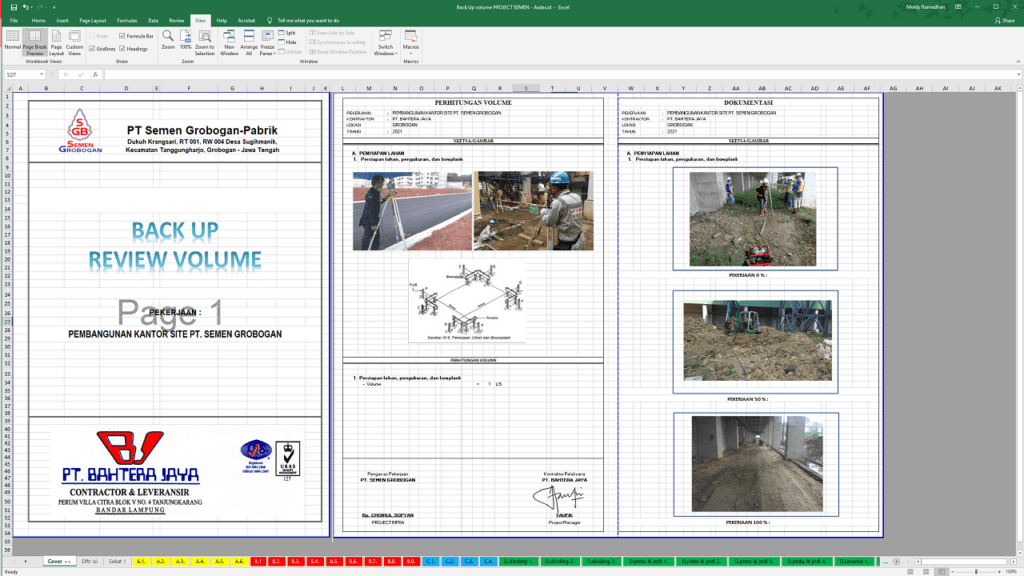The image size is (1024, 576).
Task: Toggle the Headings checkbox off
Action: point(122,48)
